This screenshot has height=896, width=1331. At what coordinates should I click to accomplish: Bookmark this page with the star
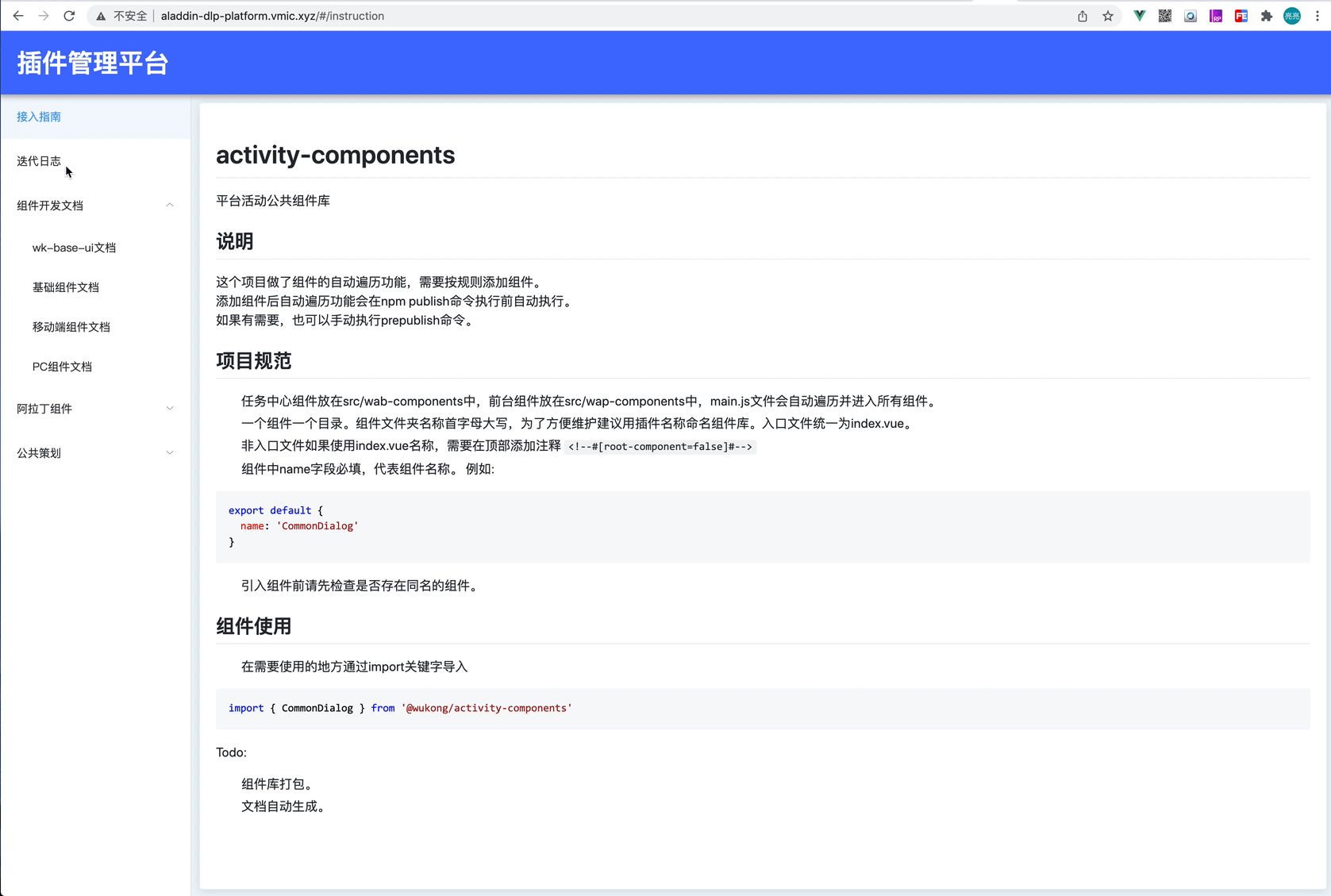(x=1108, y=16)
